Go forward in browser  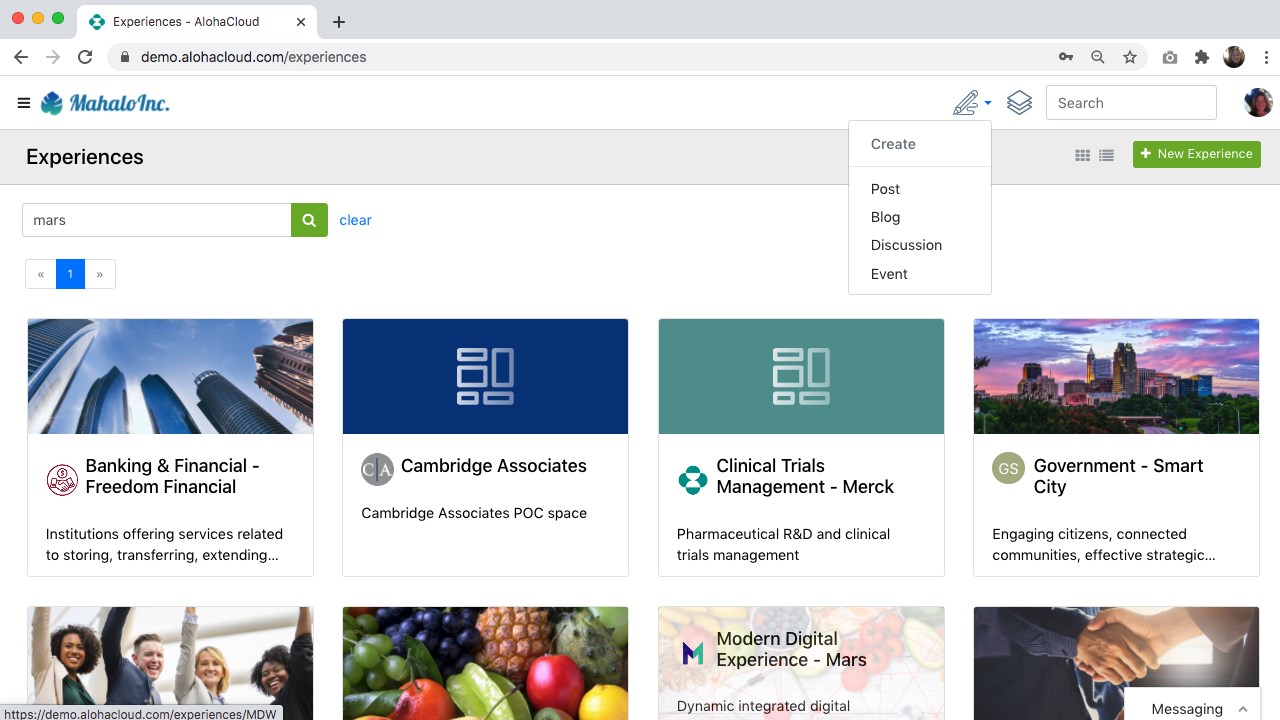coord(53,57)
